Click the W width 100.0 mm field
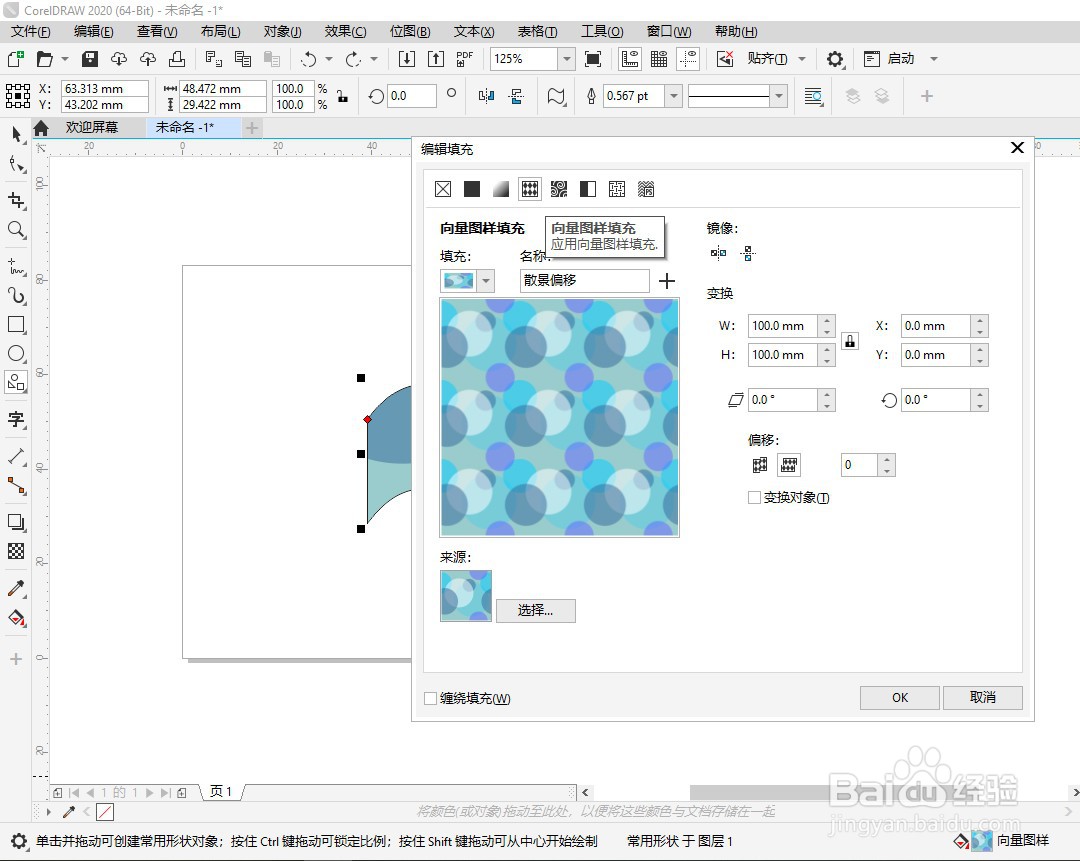 click(x=783, y=326)
